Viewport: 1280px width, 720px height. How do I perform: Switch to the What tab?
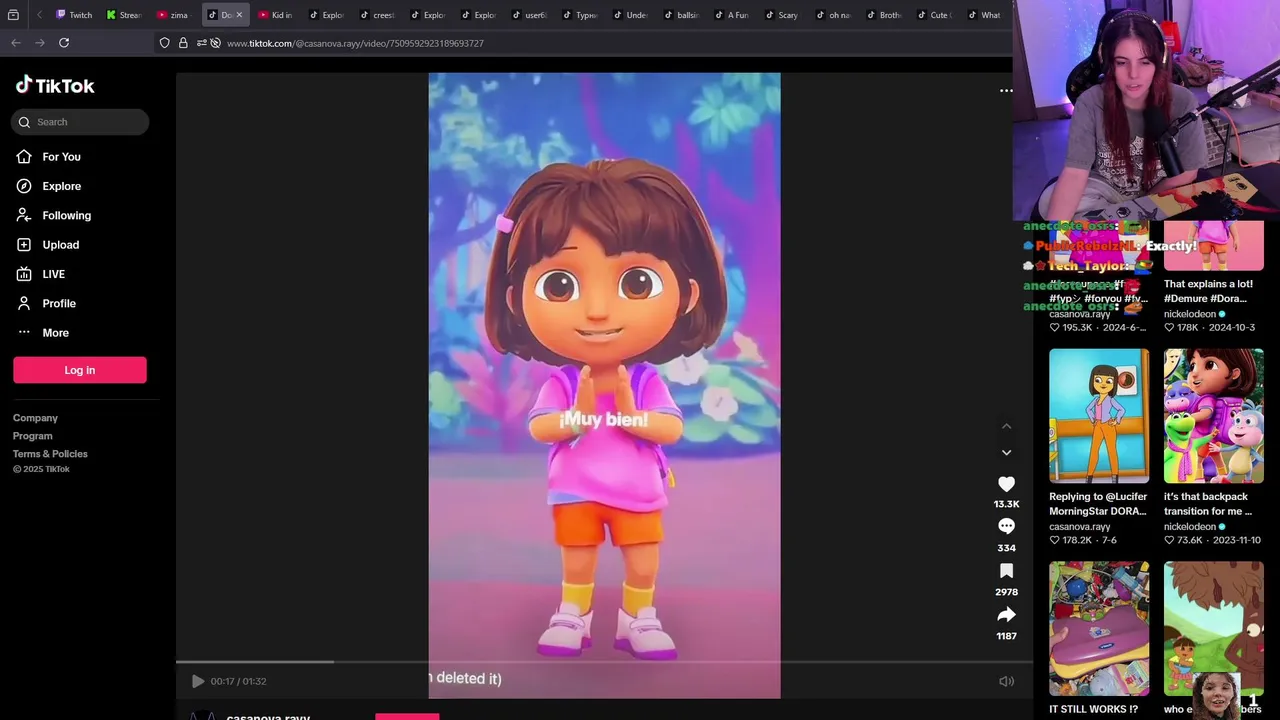point(984,15)
